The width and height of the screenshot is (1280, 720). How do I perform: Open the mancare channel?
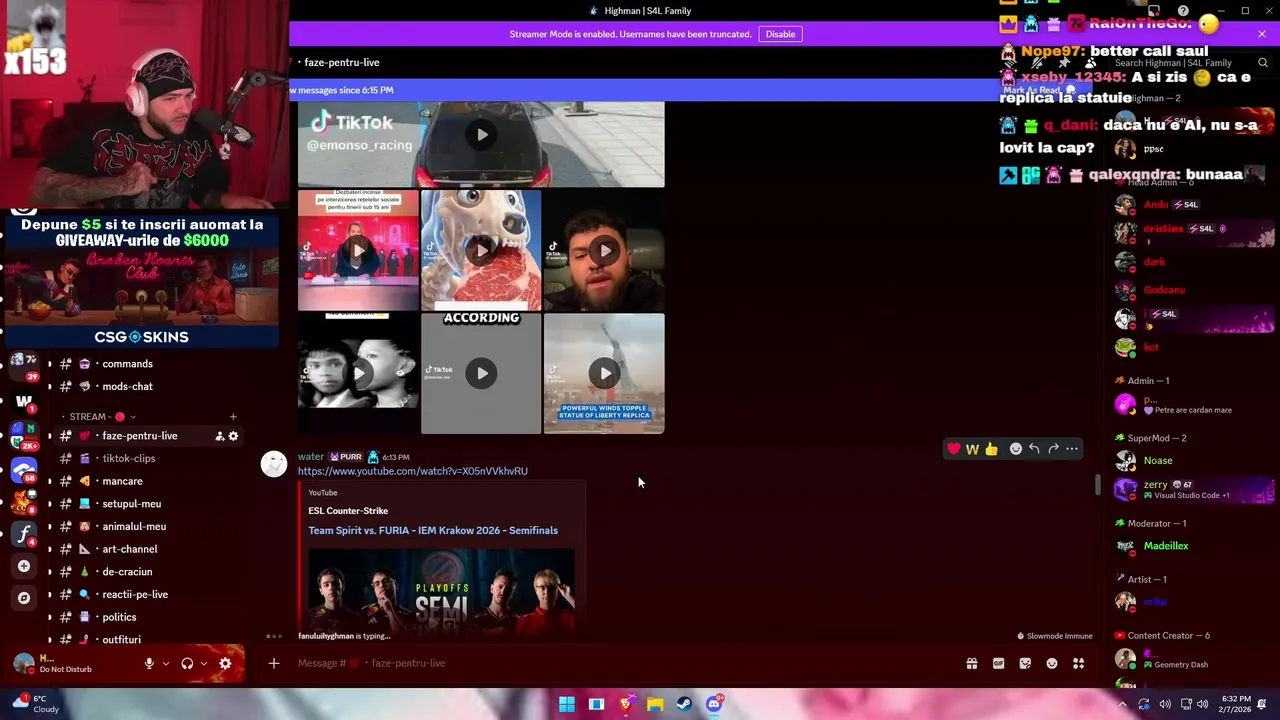coord(122,481)
